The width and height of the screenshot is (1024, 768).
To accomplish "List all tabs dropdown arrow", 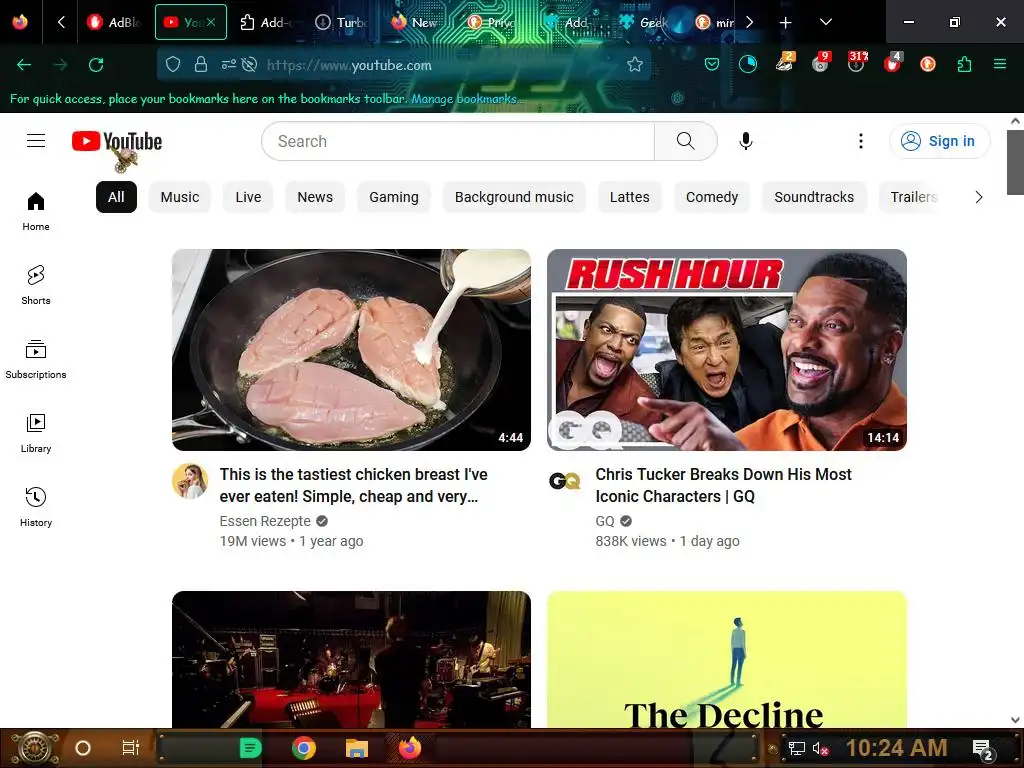I will pos(825,22).
